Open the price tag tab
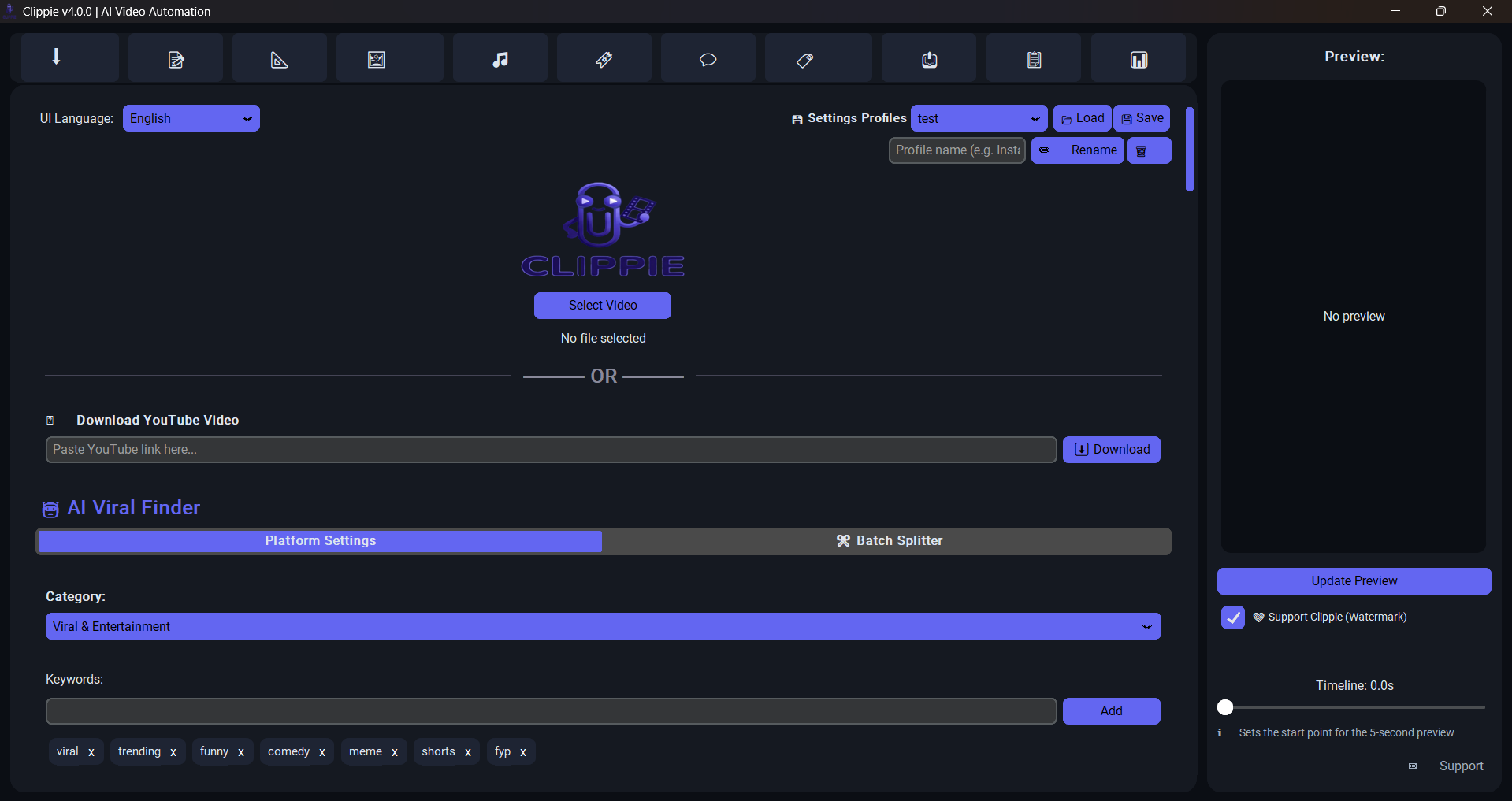The height and width of the screenshot is (801, 1512). click(818, 57)
